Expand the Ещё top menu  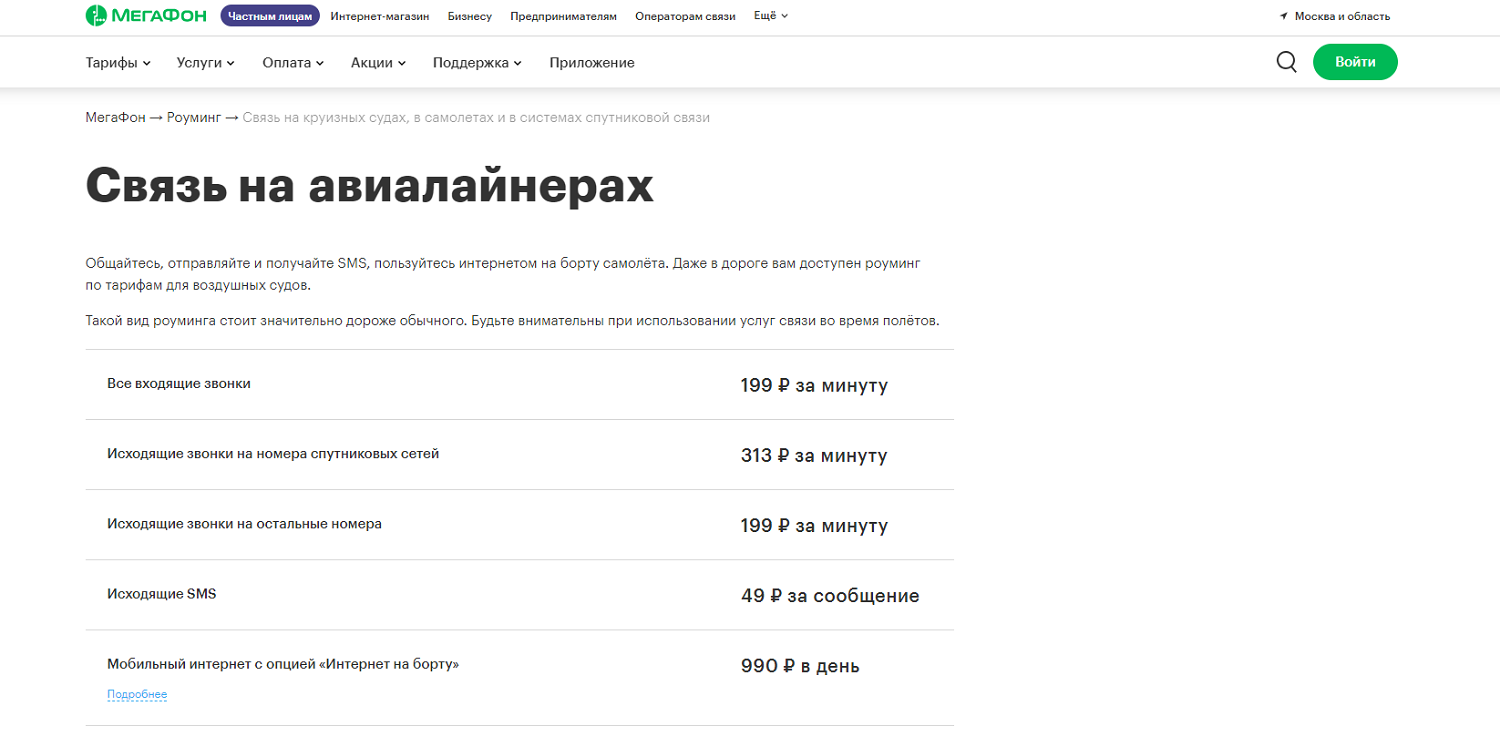tap(770, 16)
